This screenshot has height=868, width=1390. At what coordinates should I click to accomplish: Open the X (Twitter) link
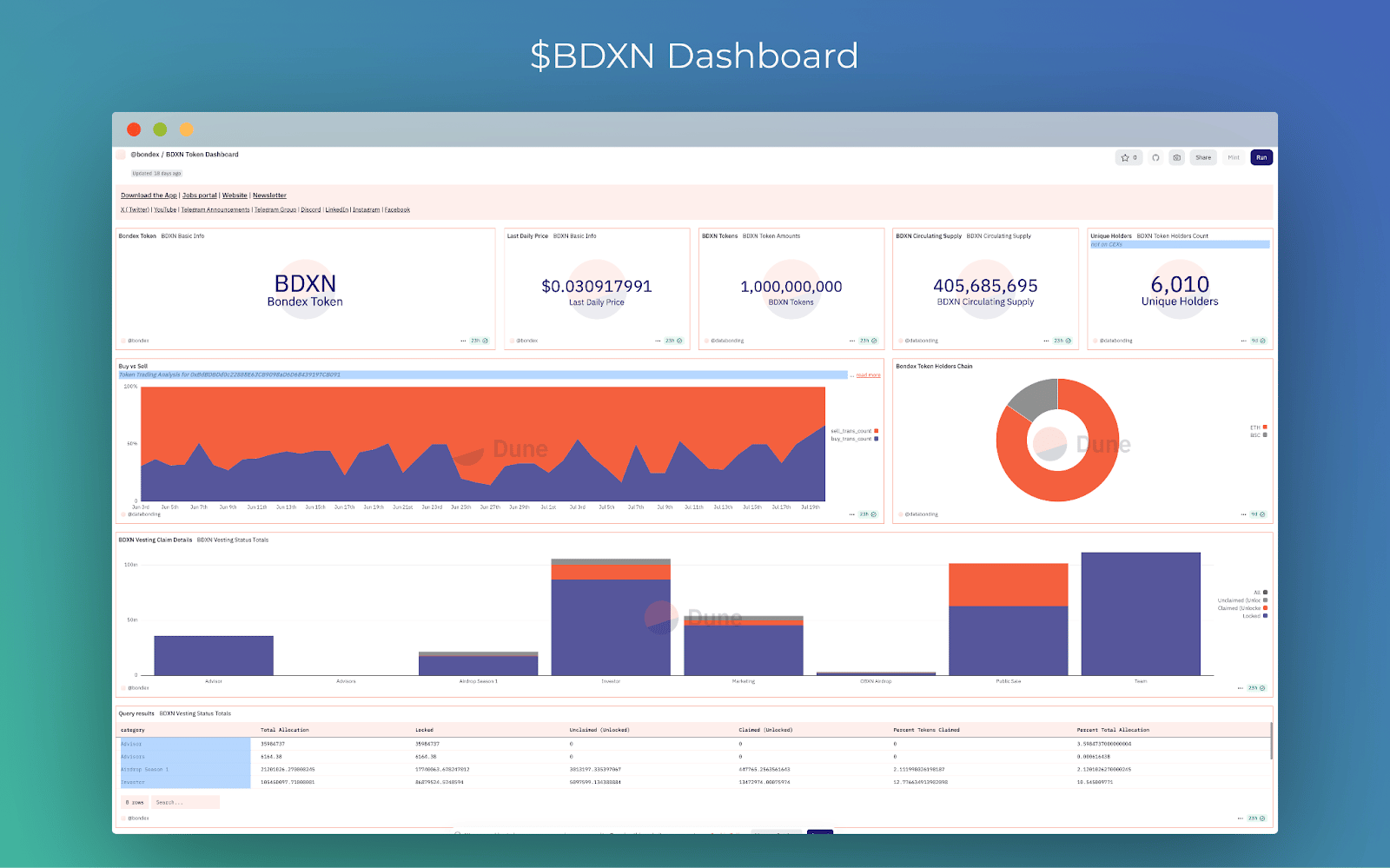(x=135, y=209)
